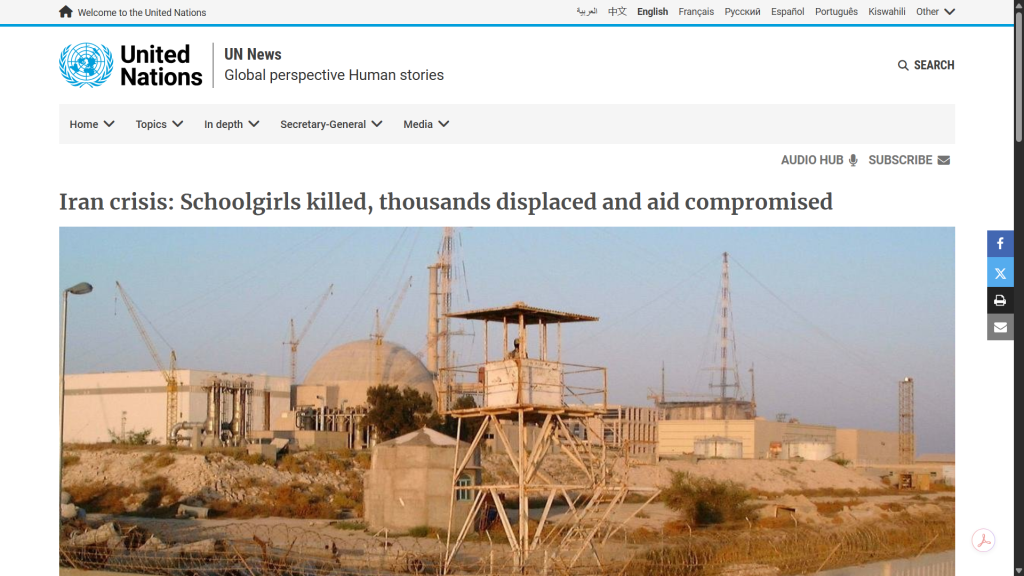The height and width of the screenshot is (576, 1024).
Task: Download the article PDF icon
Action: [x=983, y=540]
